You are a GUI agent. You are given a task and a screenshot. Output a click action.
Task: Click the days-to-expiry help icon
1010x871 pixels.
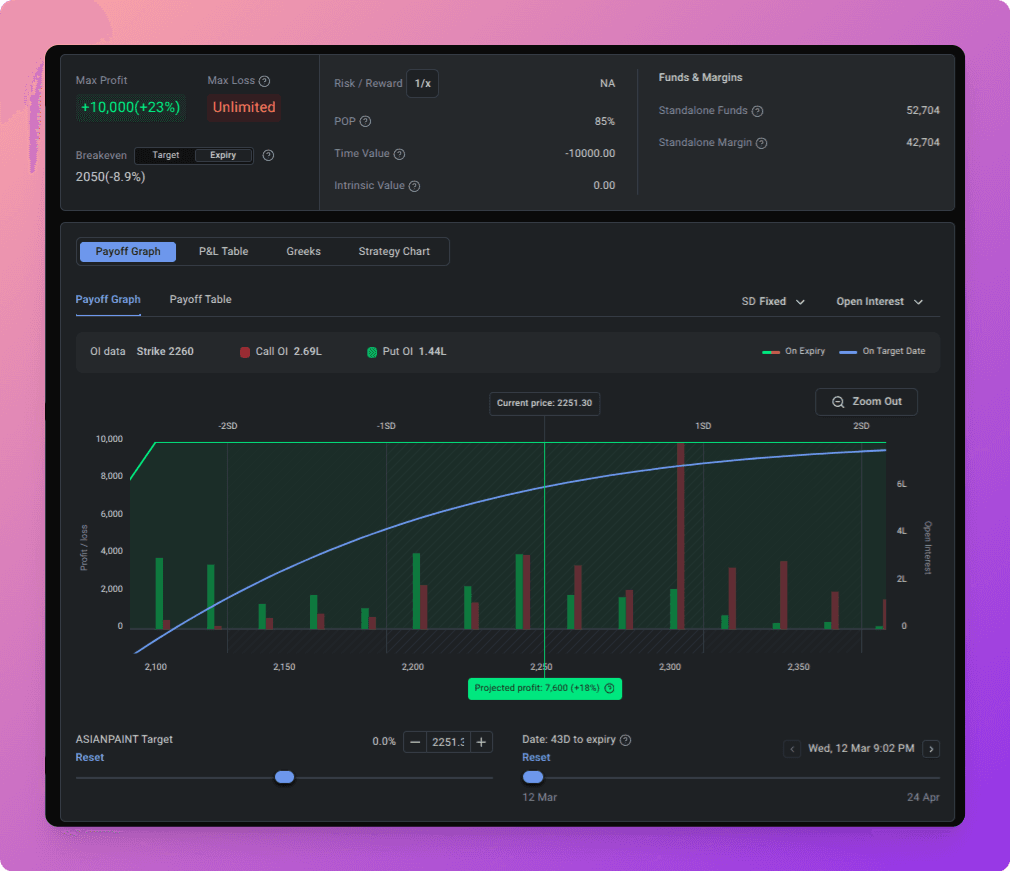click(x=625, y=740)
